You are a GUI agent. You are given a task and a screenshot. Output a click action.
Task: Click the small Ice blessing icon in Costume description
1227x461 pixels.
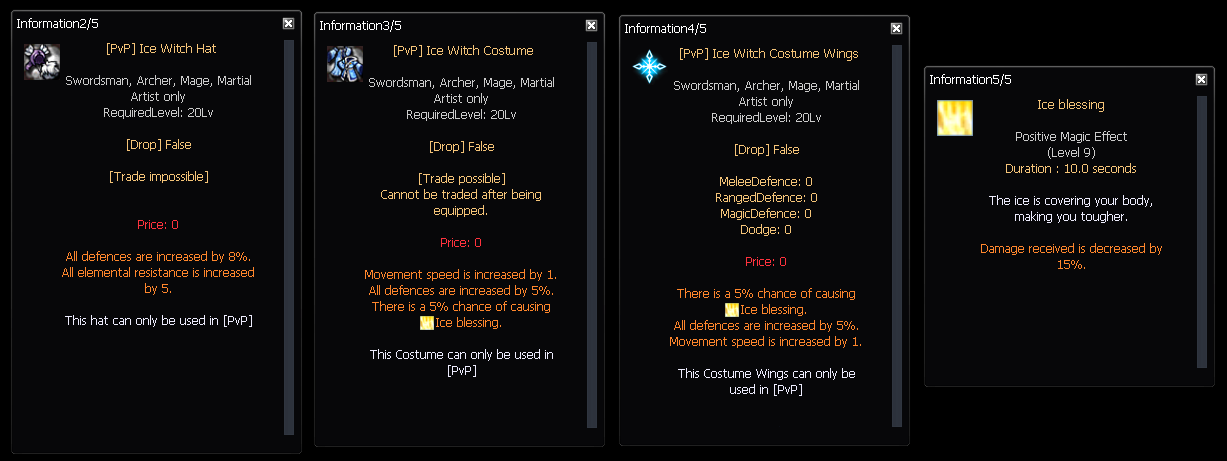[427, 322]
